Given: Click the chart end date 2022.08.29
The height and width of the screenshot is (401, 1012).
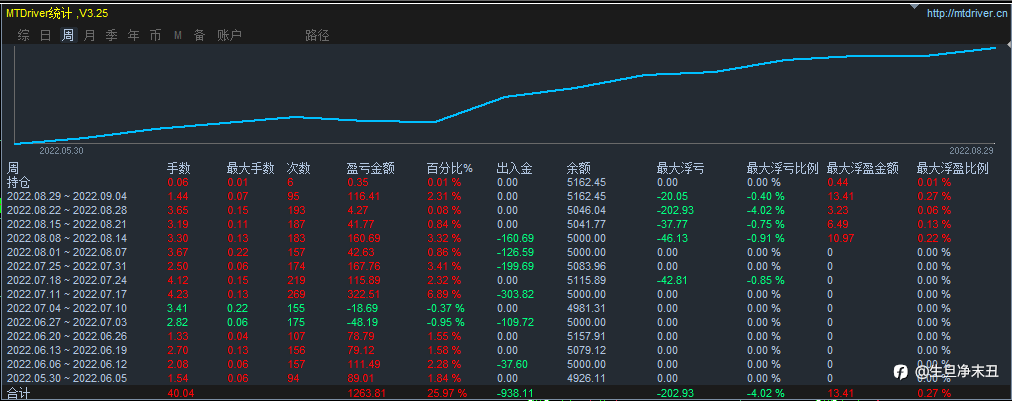Looking at the screenshot, I should pos(971,150).
